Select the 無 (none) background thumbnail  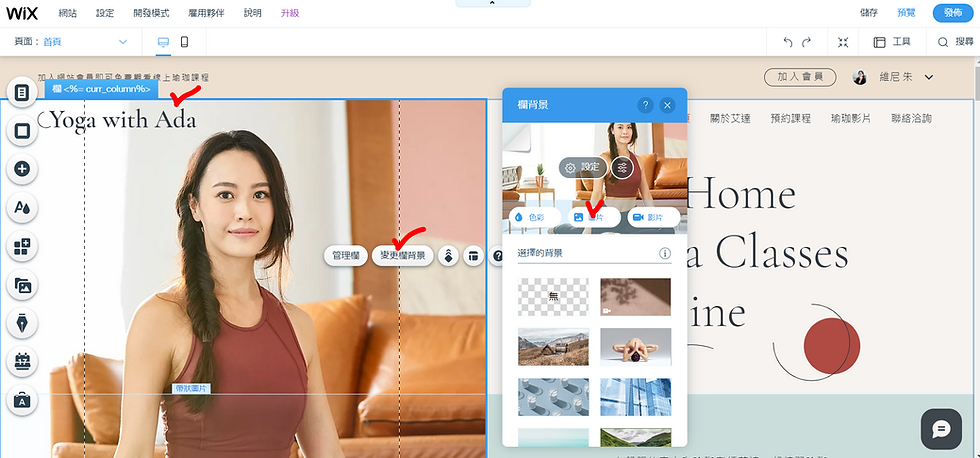point(553,297)
